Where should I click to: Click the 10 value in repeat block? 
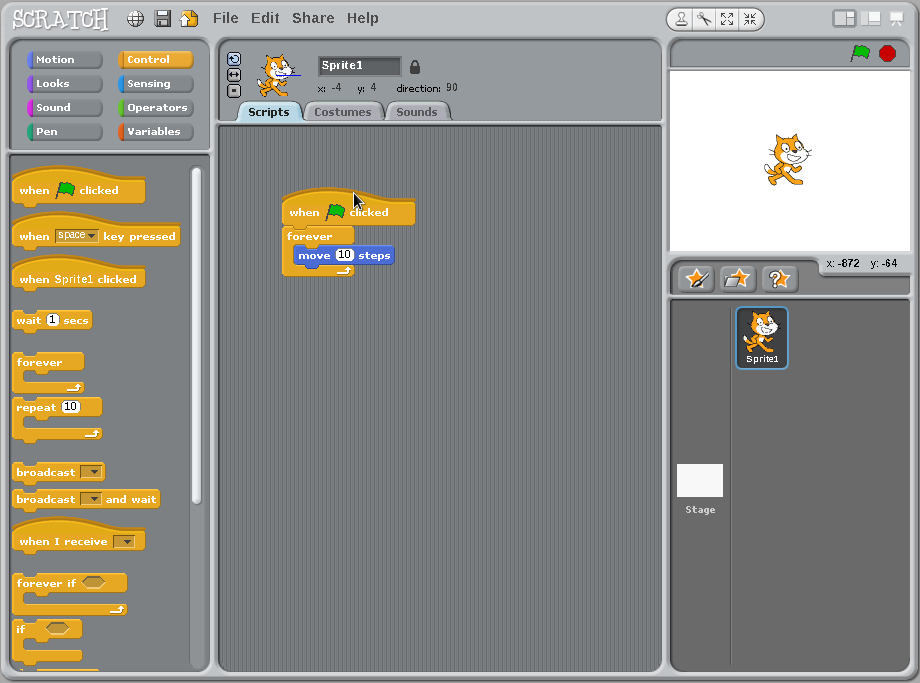coord(70,407)
